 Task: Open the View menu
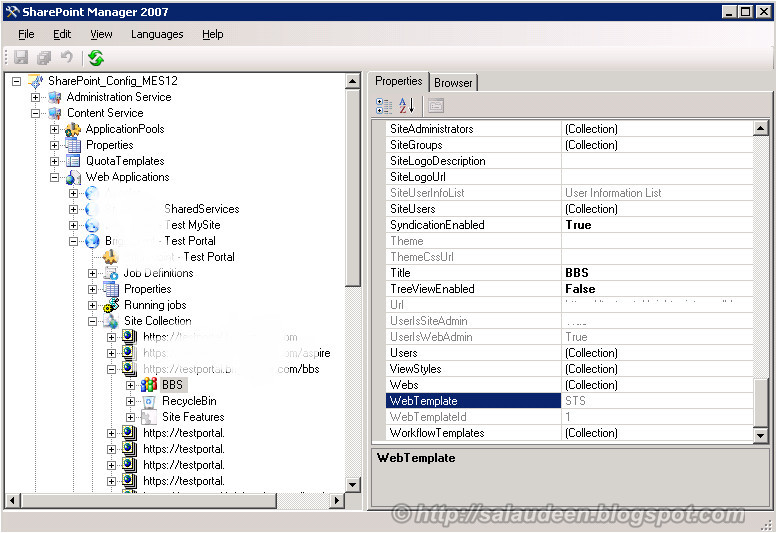coord(101,34)
